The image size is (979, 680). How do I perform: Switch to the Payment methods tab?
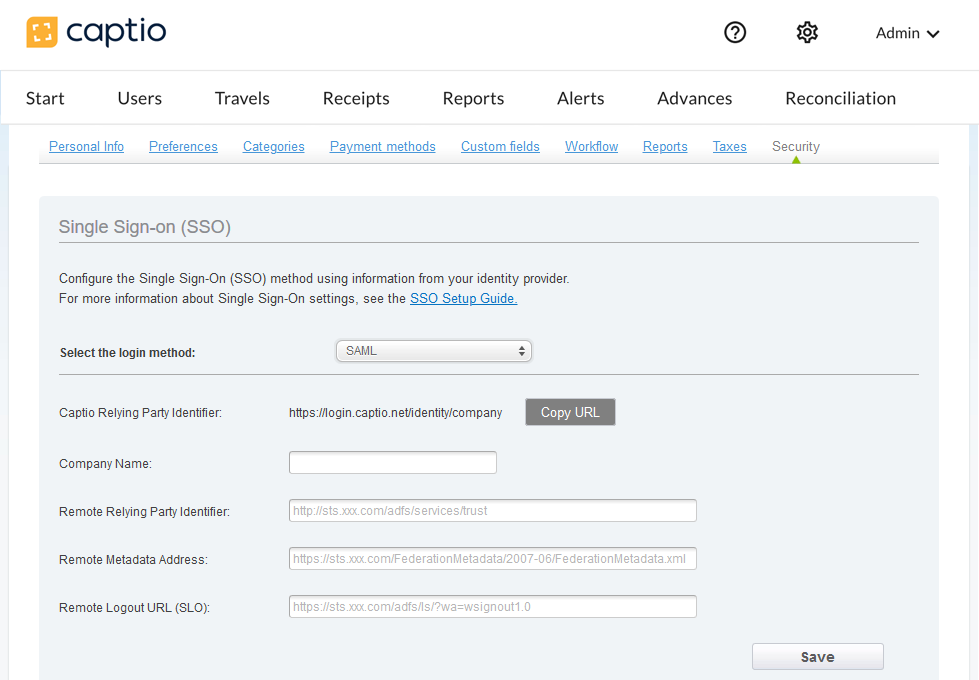point(382,147)
